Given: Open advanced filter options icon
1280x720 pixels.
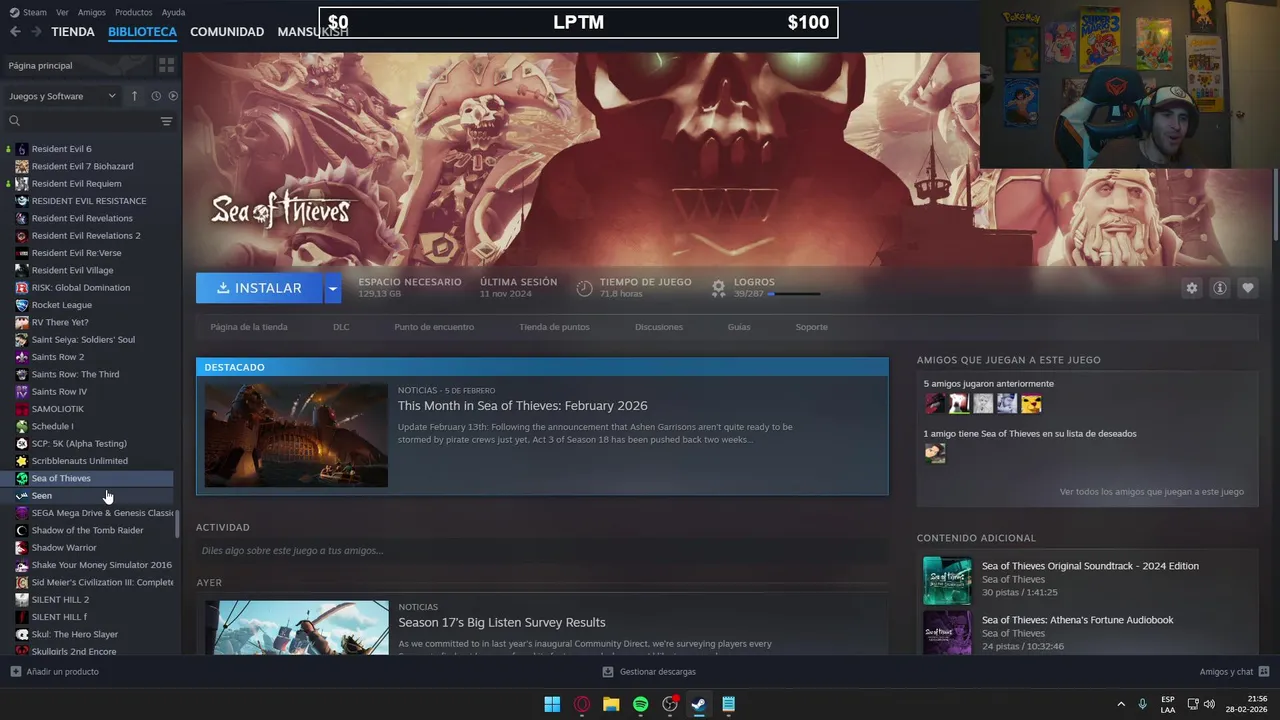Looking at the screenshot, I should [x=166, y=121].
